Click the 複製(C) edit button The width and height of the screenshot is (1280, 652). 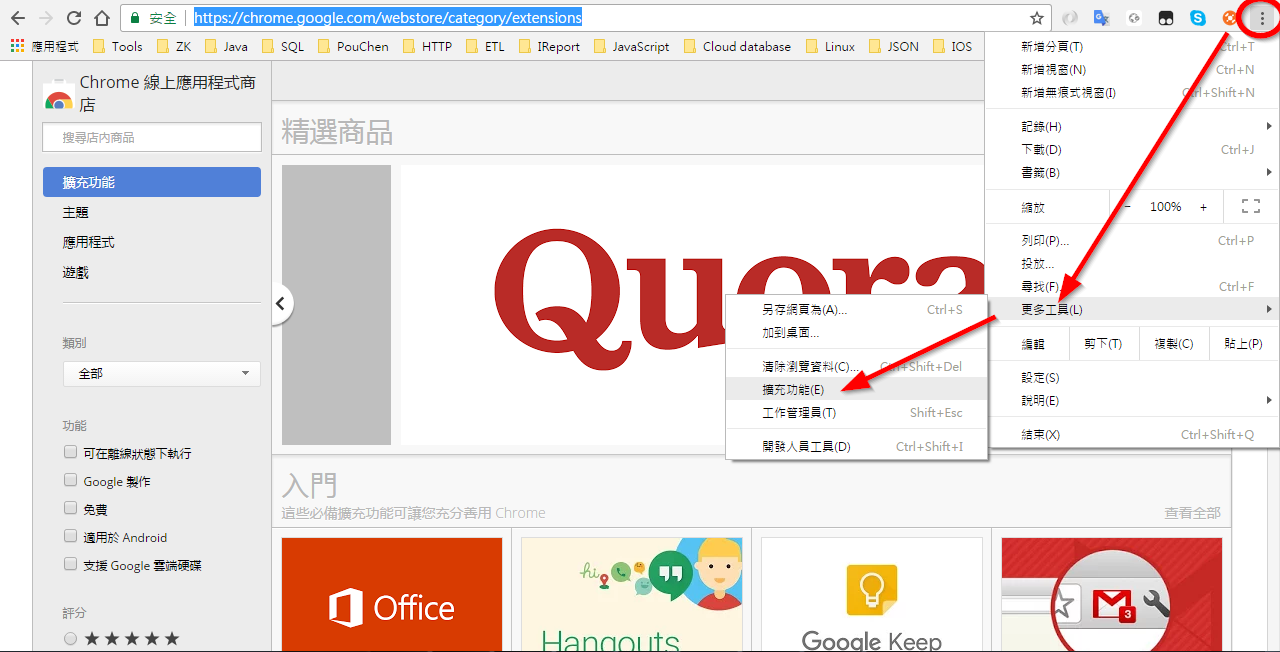coord(1173,343)
